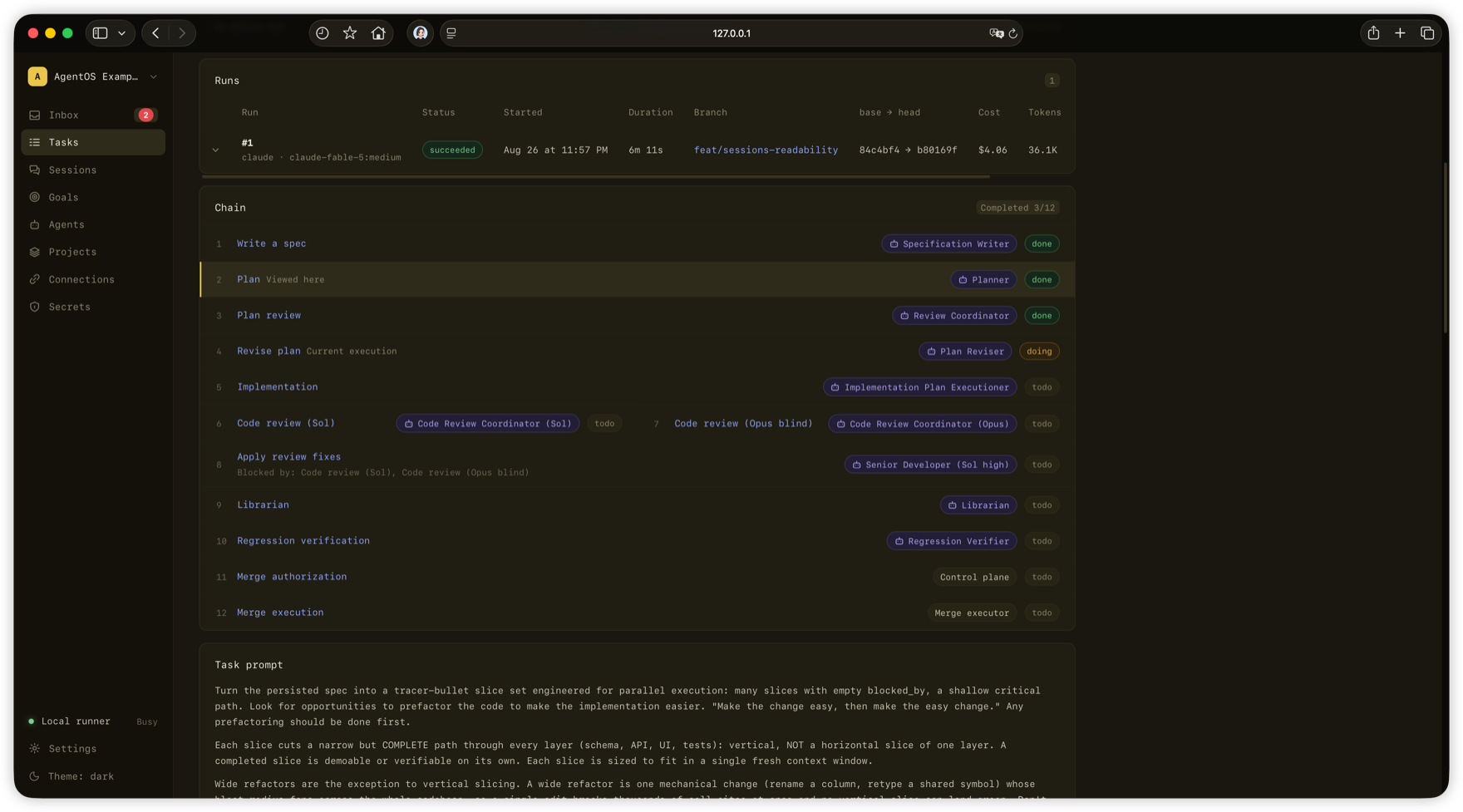Click the Sessions chat bubble icon
Image resolution: width=1463 pixels, height=812 pixels.
(x=35, y=170)
